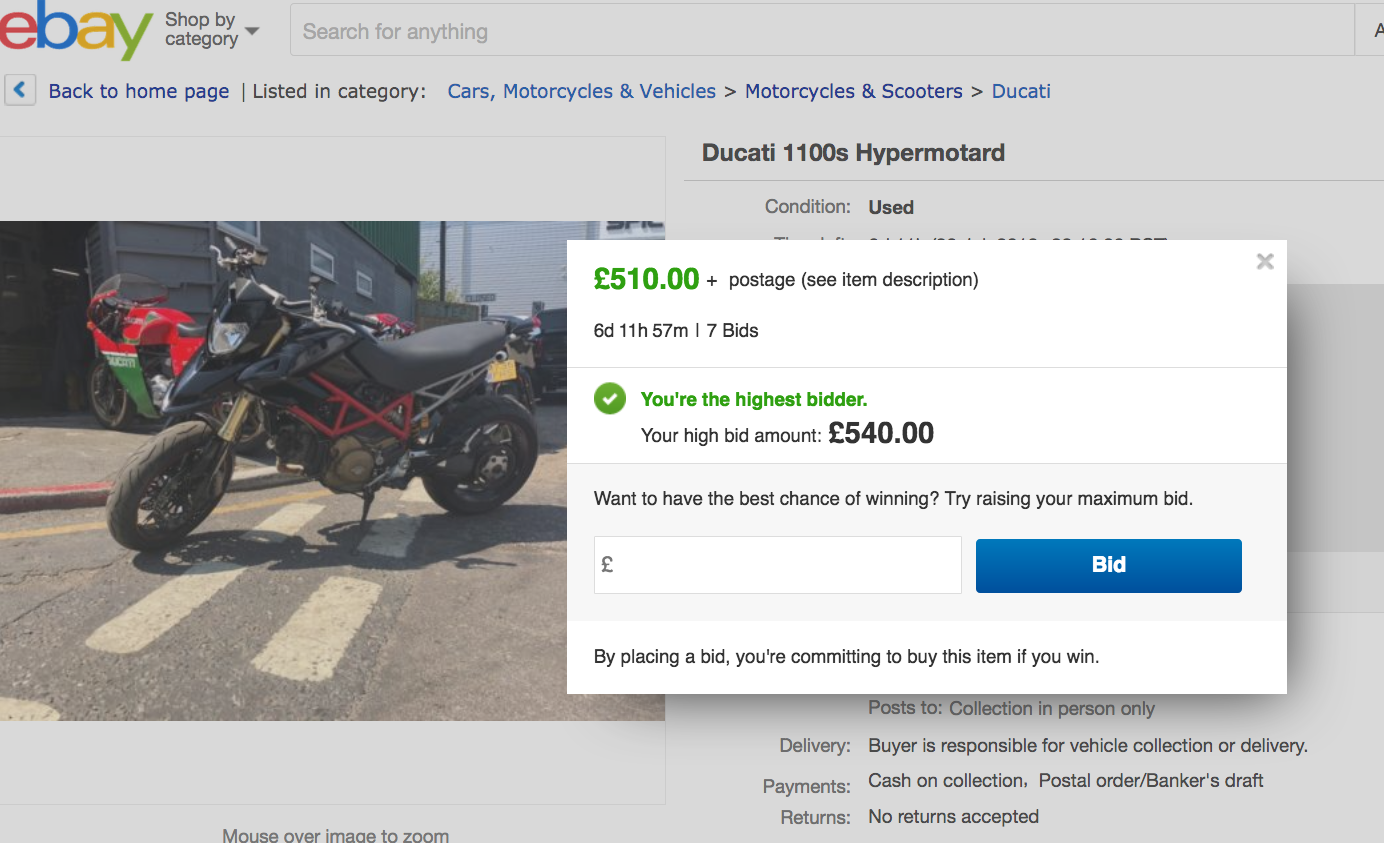Viewport: 1384px width, 843px height.
Task: Select the Ducati breadcrumb link
Action: click(1021, 91)
